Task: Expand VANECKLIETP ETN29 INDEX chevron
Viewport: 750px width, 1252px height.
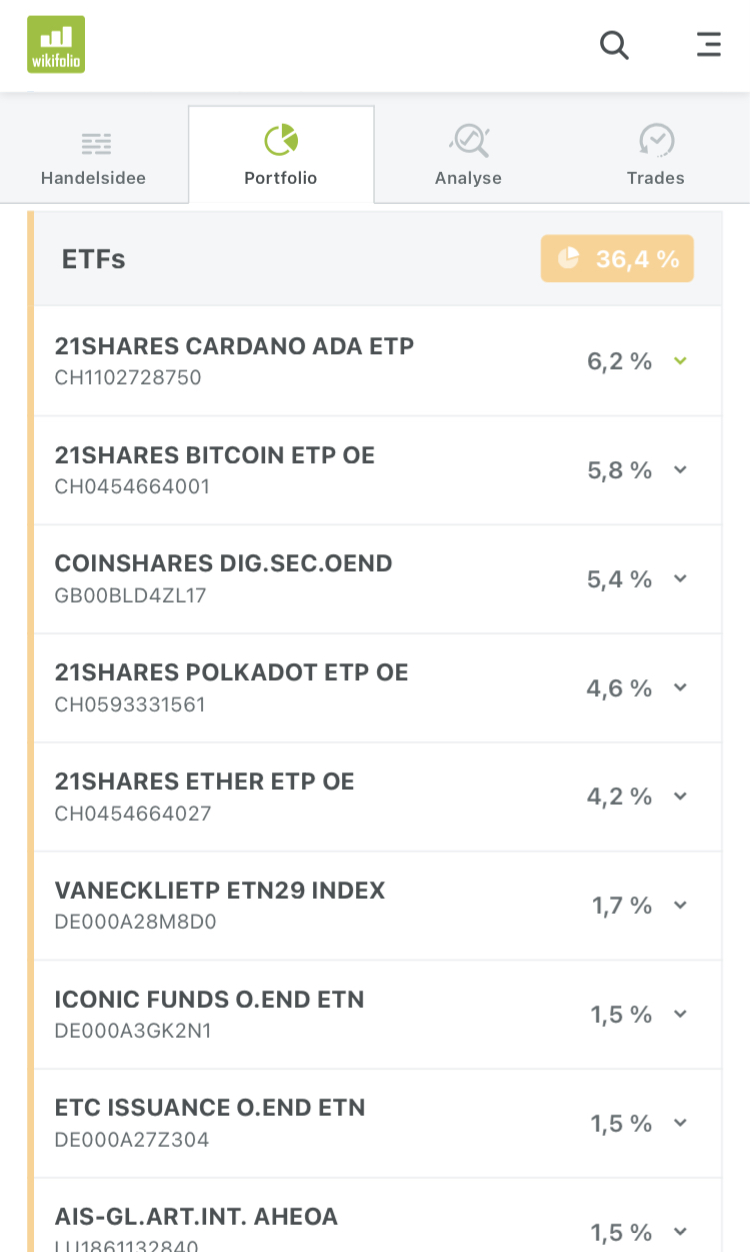Action: 681,906
